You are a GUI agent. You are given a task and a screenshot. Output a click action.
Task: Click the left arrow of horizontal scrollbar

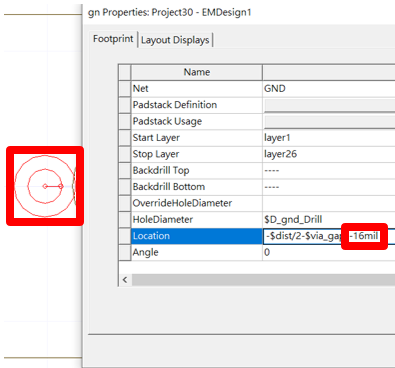coord(125,280)
